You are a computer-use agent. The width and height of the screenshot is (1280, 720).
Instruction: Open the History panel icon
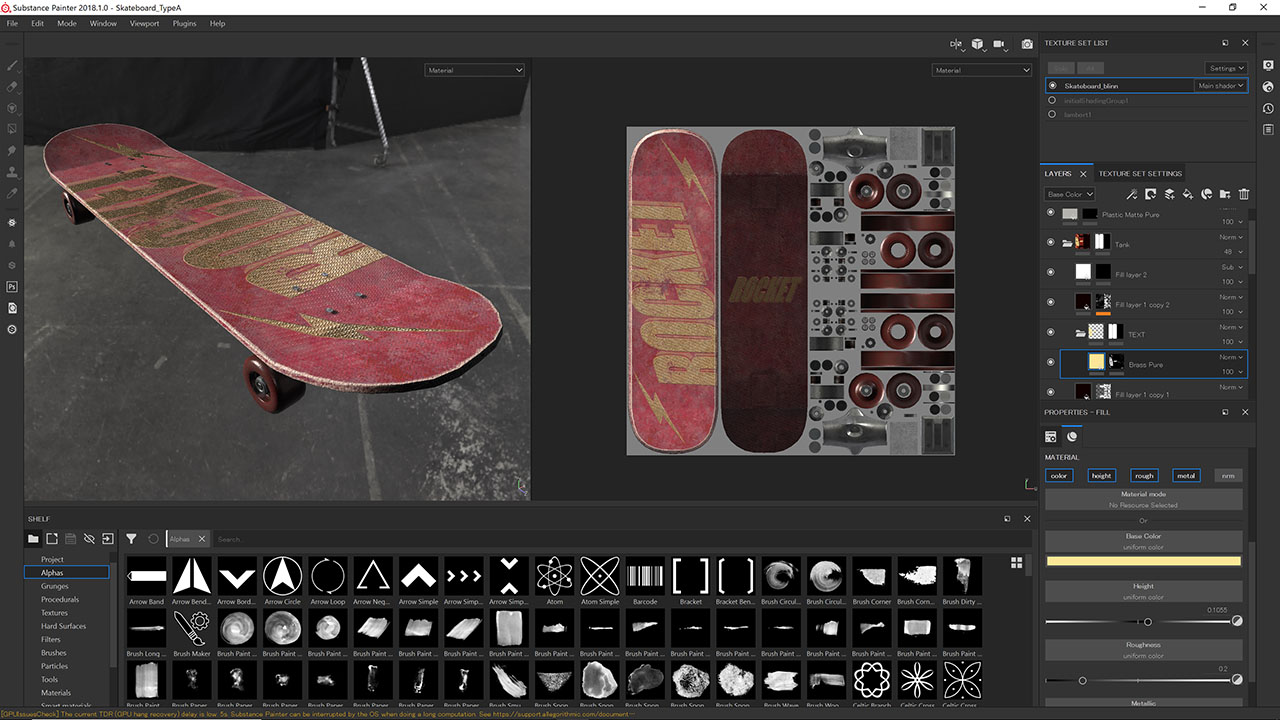(1268, 108)
